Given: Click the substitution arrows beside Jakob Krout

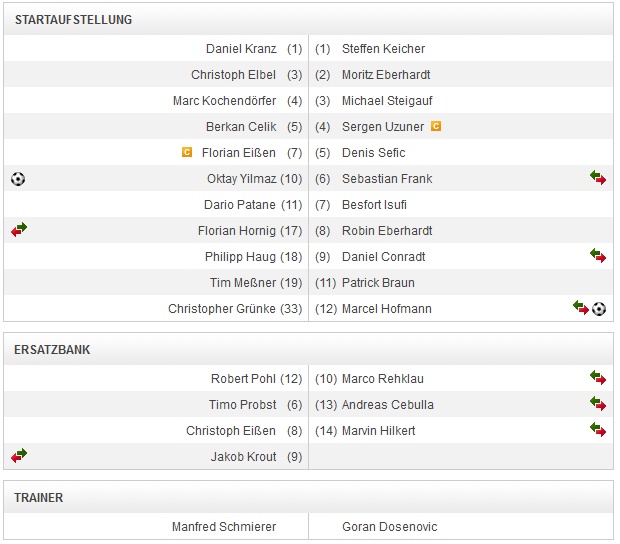Looking at the screenshot, I should (19, 457).
